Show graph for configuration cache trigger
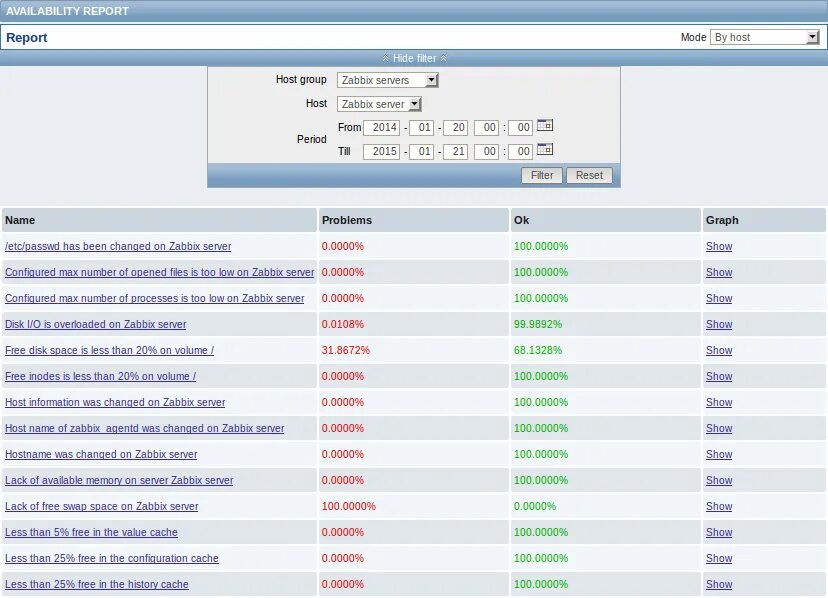The height and width of the screenshot is (598, 828). click(719, 558)
